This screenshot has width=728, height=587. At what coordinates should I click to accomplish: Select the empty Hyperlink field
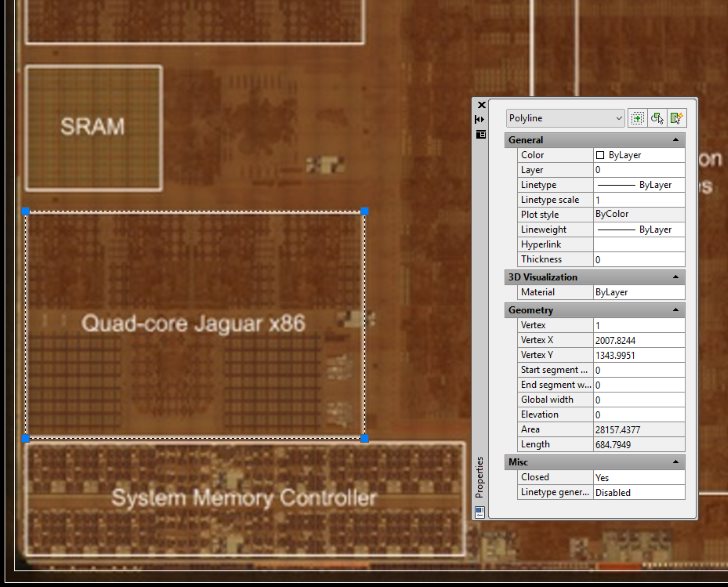639,244
